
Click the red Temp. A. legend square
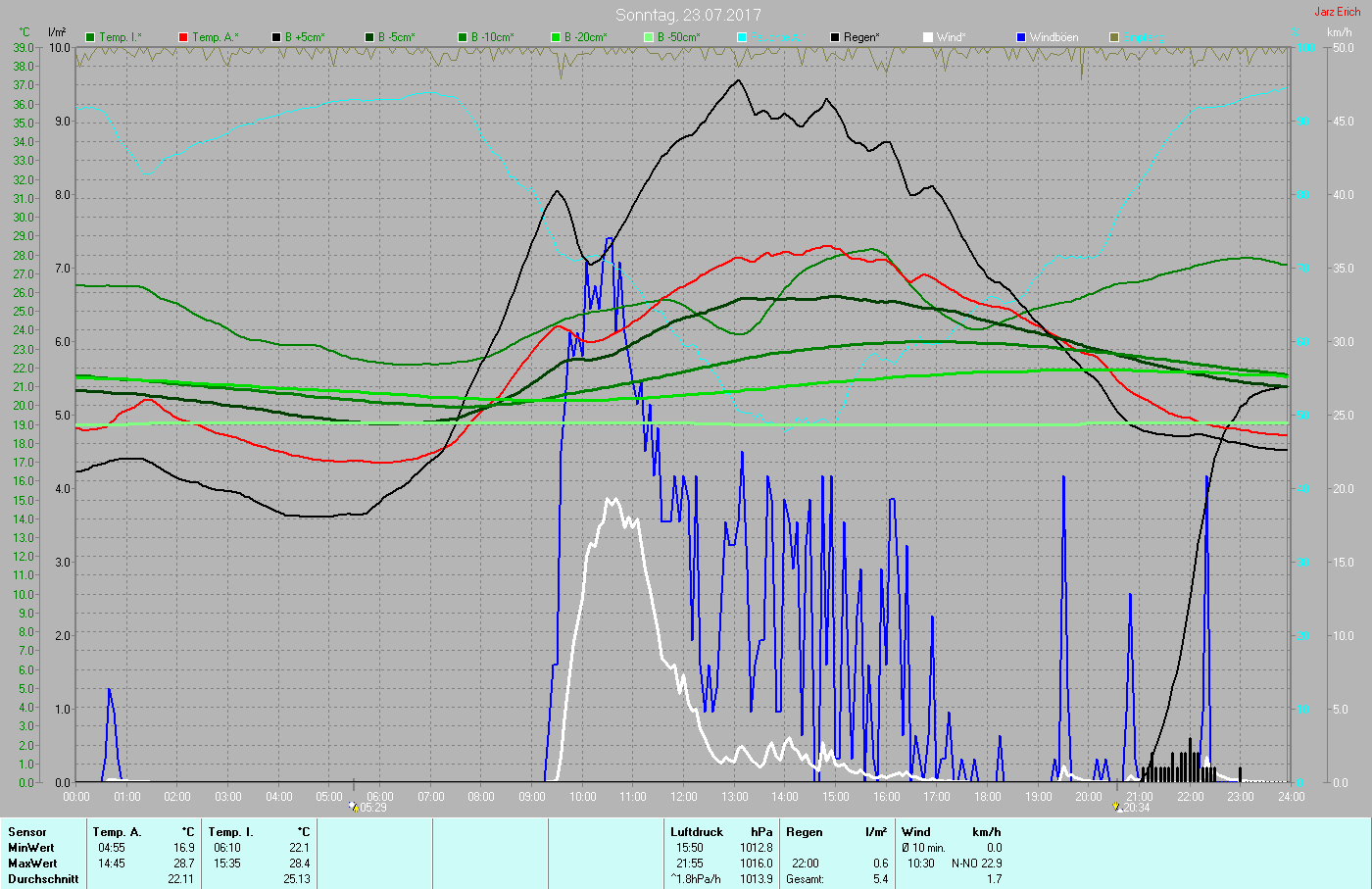tap(183, 37)
